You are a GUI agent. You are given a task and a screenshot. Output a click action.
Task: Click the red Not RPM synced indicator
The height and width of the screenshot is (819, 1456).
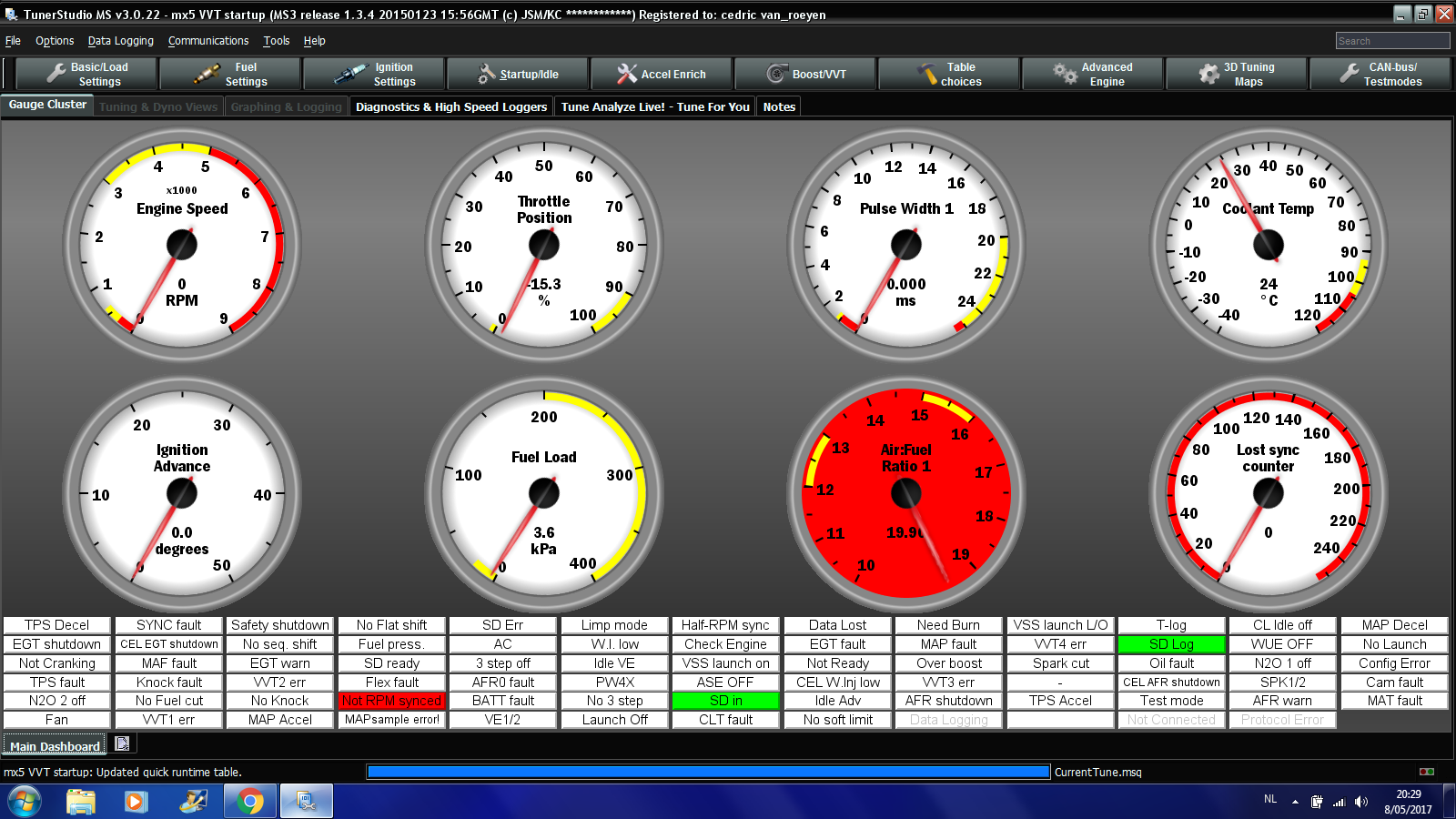392,701
